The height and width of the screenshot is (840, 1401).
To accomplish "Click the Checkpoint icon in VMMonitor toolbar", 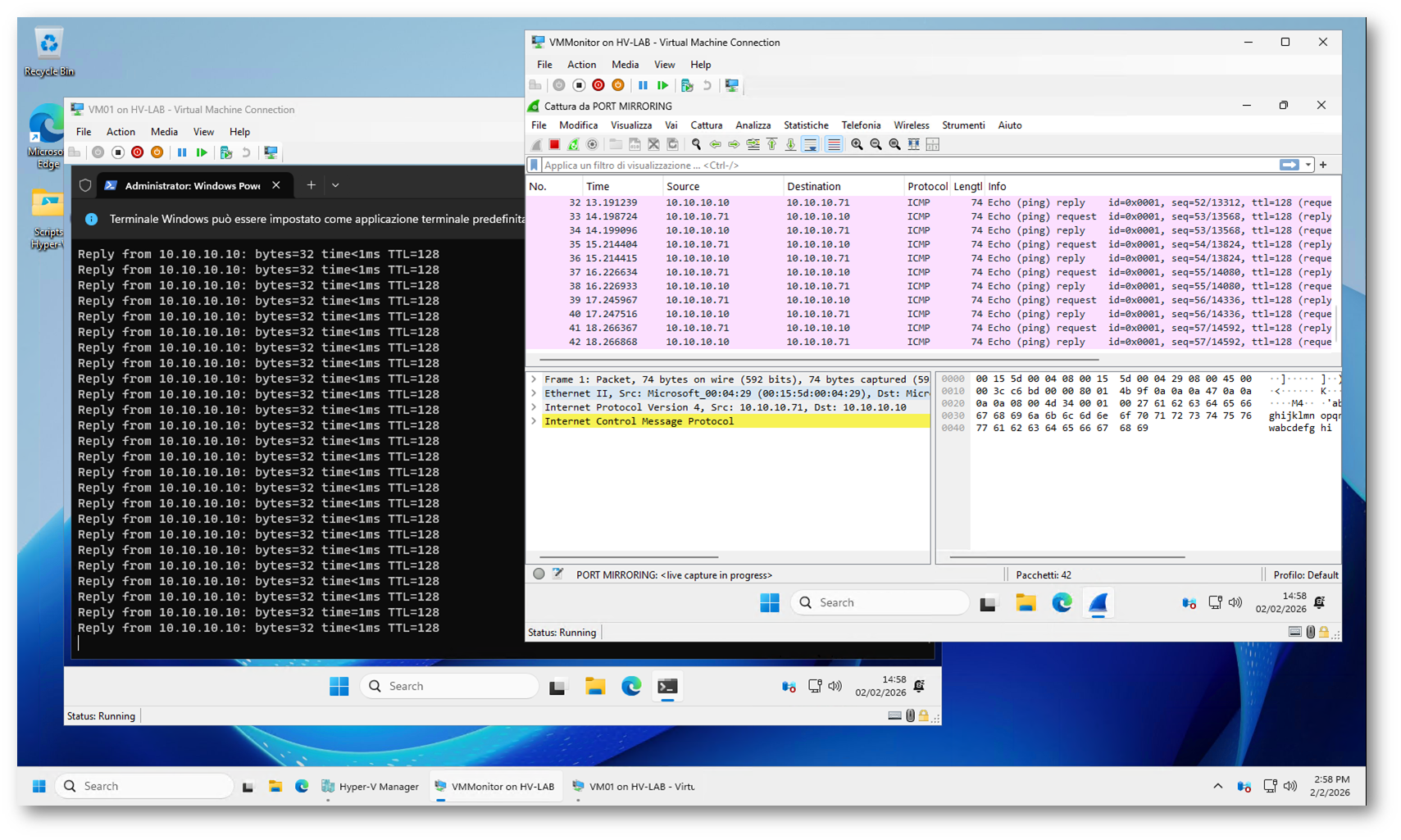I will point(687,85).
